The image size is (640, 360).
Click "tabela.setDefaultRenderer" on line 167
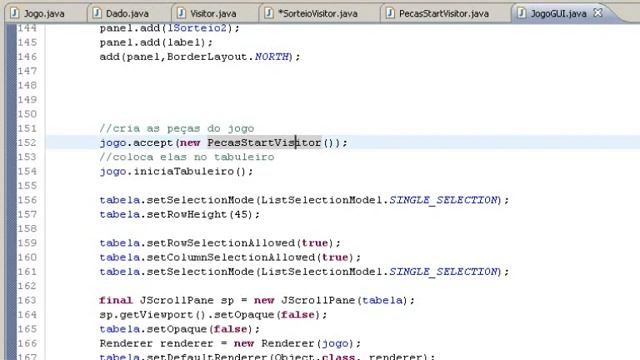tap(183, 356)
